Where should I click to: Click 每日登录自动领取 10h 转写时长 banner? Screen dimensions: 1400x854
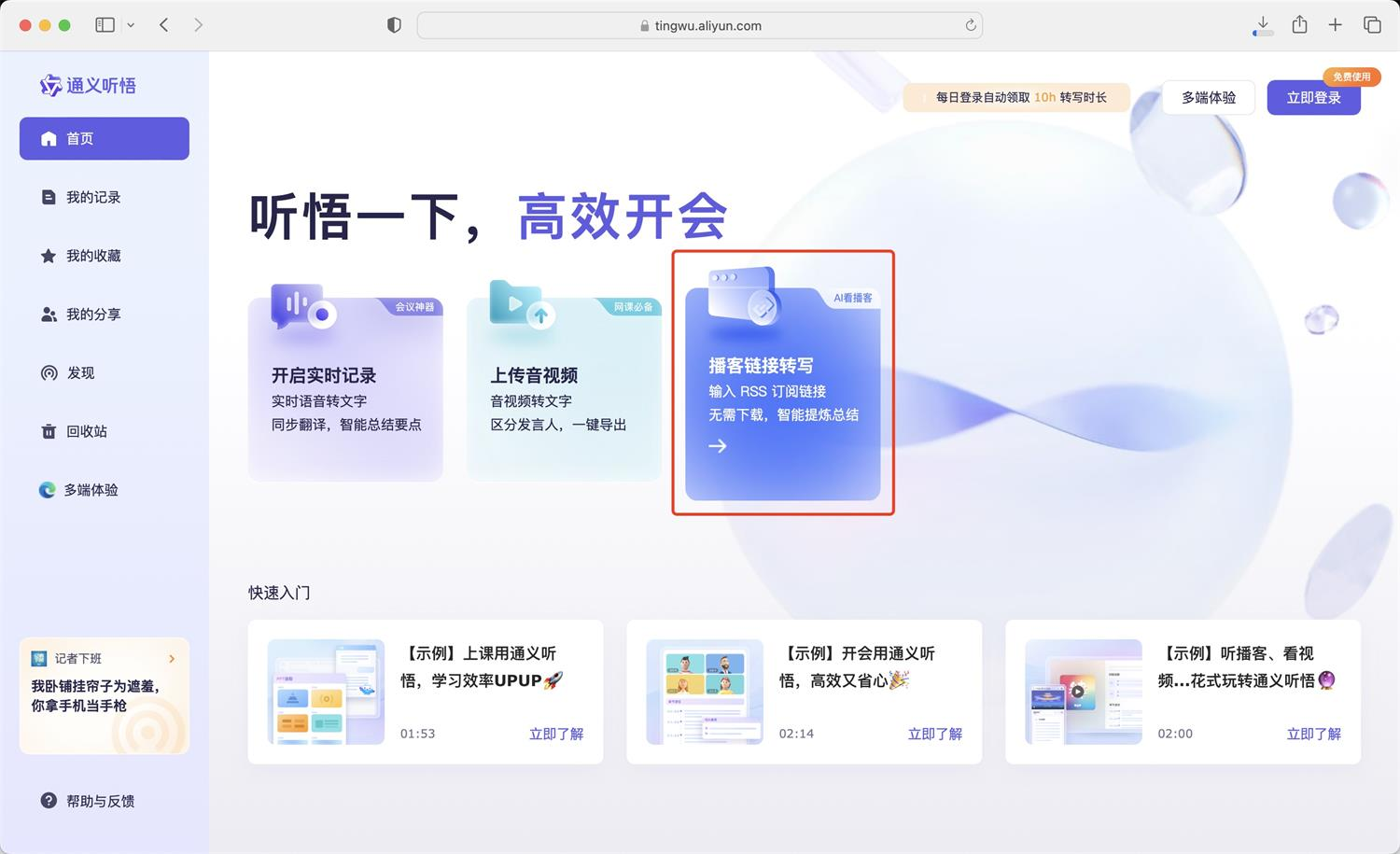coord(1016,97)
